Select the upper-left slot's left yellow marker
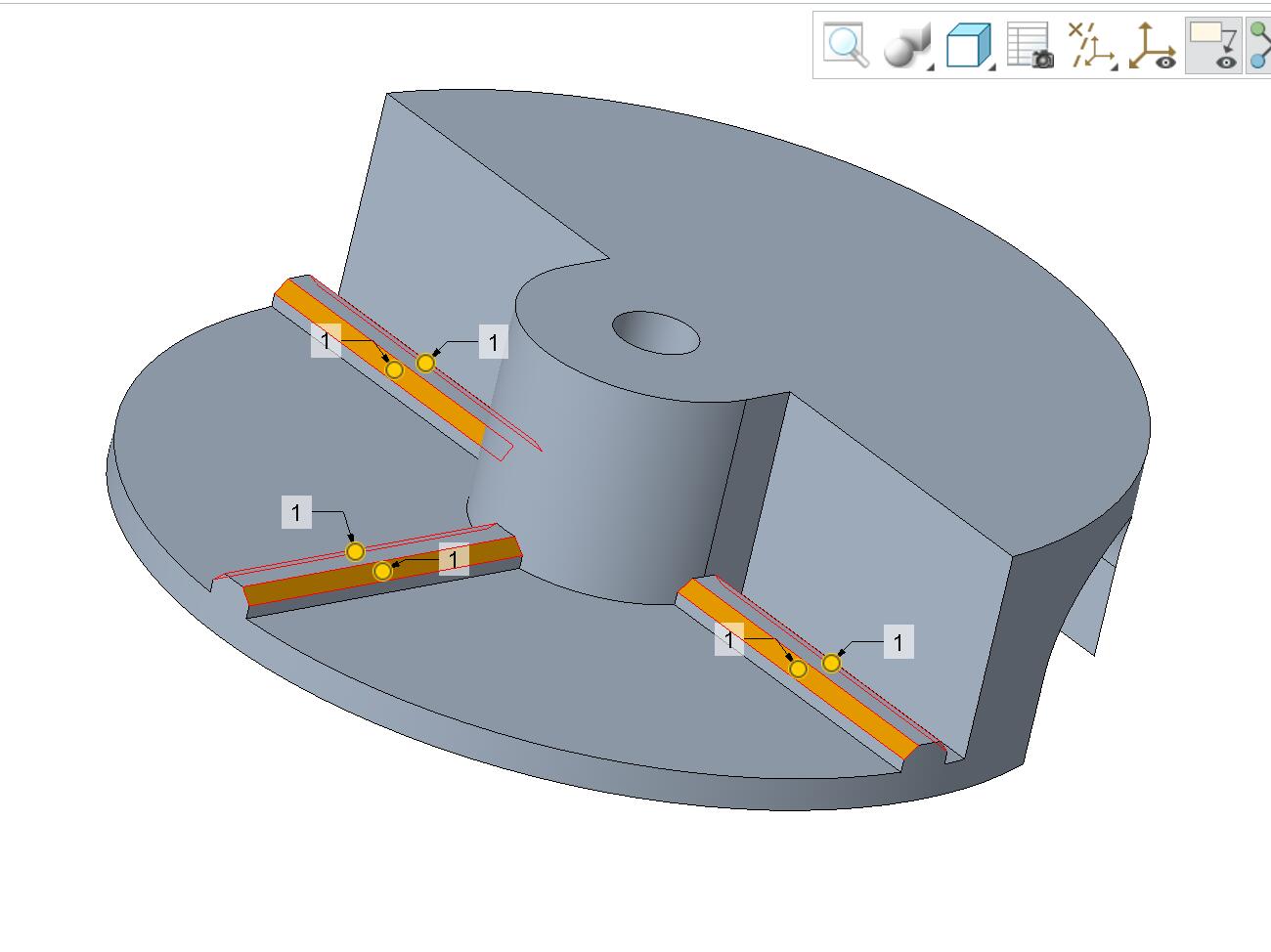Screen dimensions: 1271x952 coord(394,369)
